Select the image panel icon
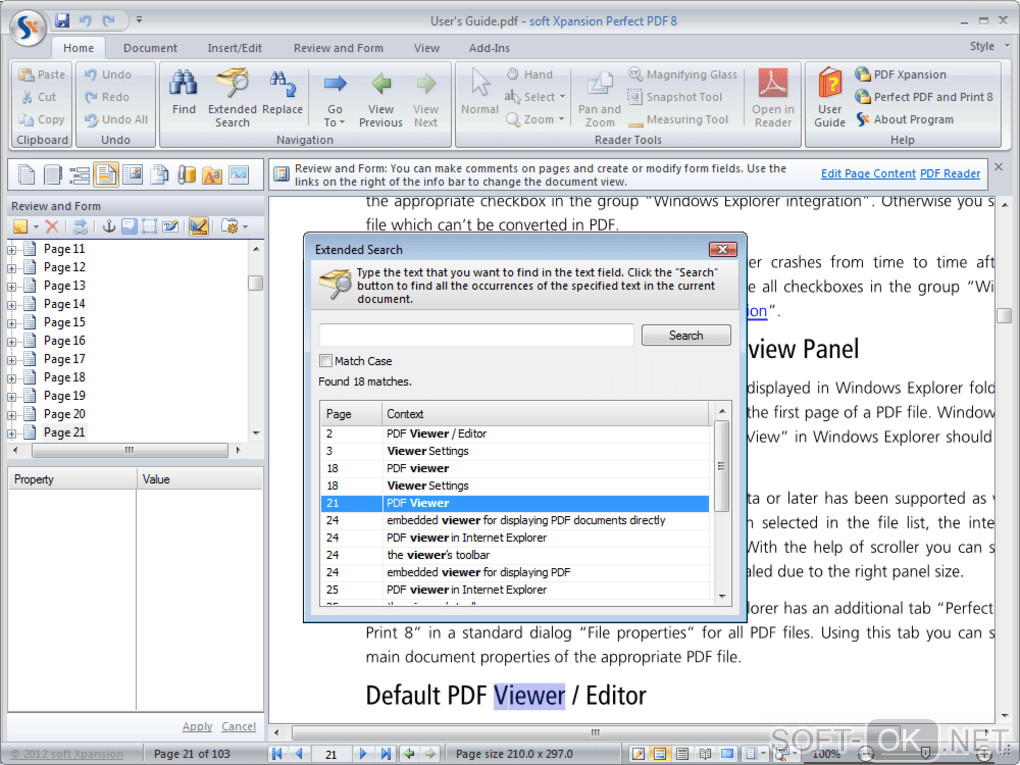The width and height of the screenshot is (1020, 765). coord(132,174)
